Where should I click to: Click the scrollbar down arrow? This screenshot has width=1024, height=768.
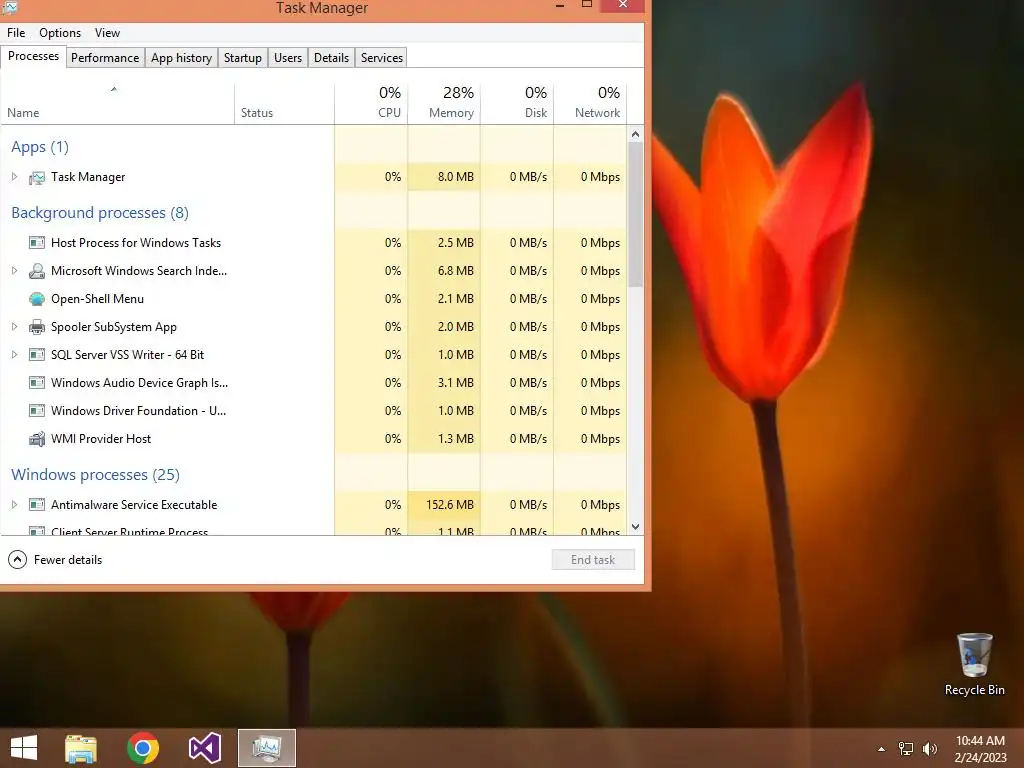635,527
